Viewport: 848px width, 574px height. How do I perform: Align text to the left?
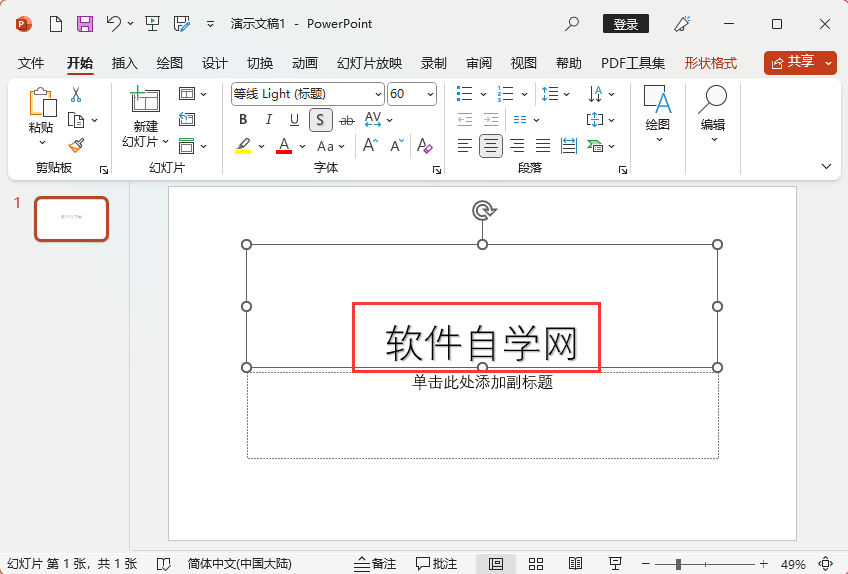(x=465, y=146)
